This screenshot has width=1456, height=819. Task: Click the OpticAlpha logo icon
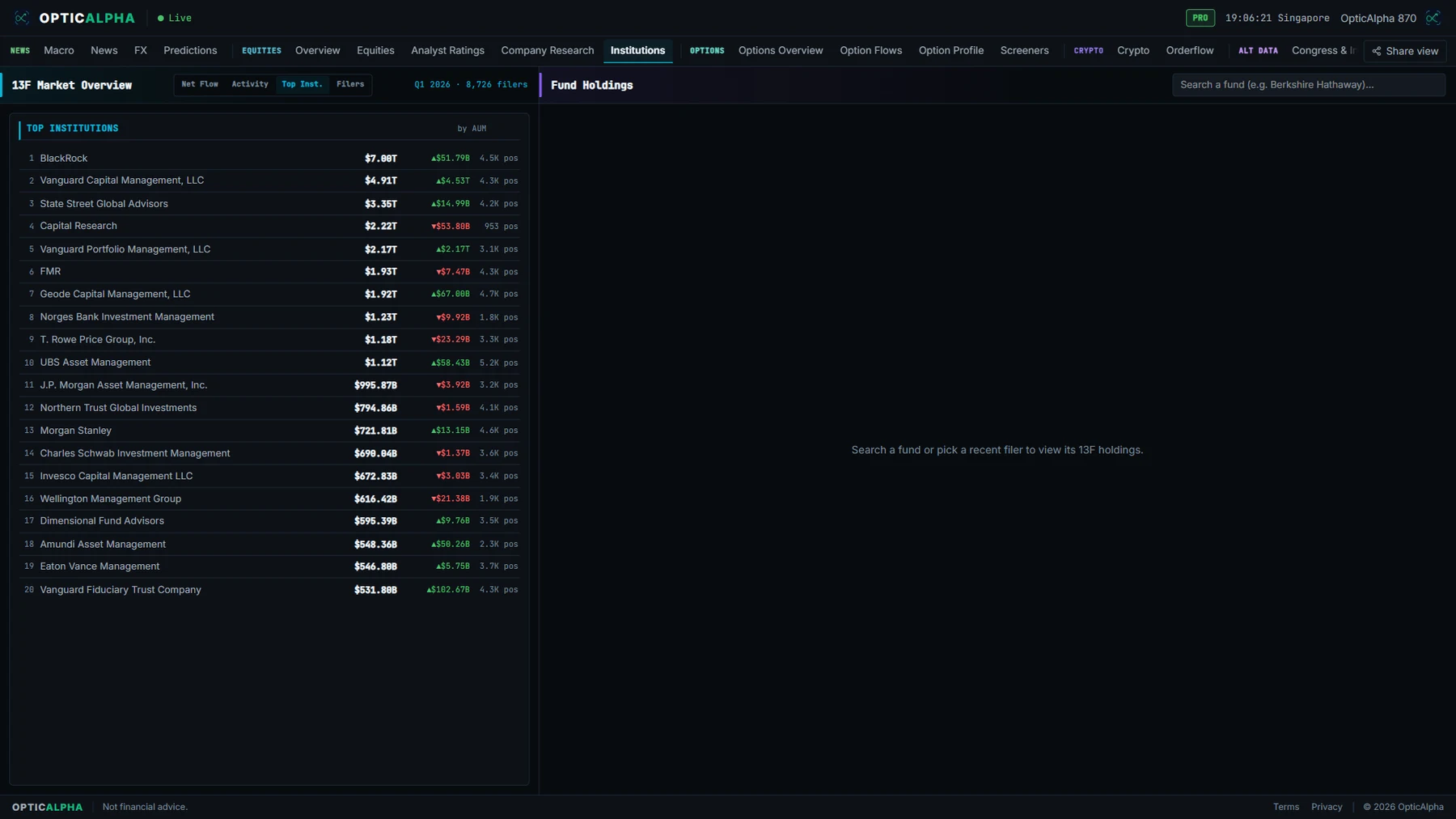pyautogui.click(x=22, y=18)
